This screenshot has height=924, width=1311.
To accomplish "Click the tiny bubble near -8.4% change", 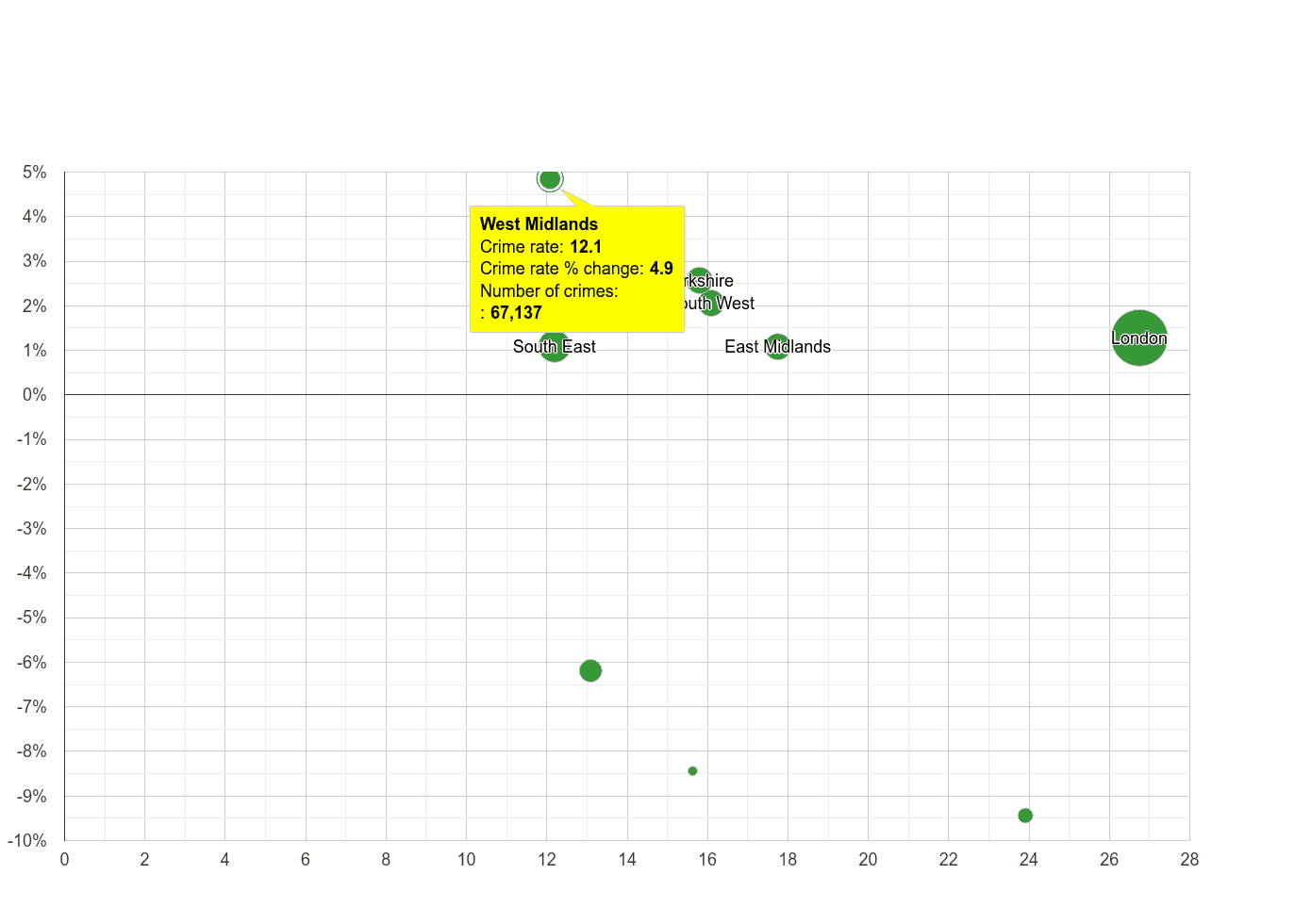I will pos(692,771).
